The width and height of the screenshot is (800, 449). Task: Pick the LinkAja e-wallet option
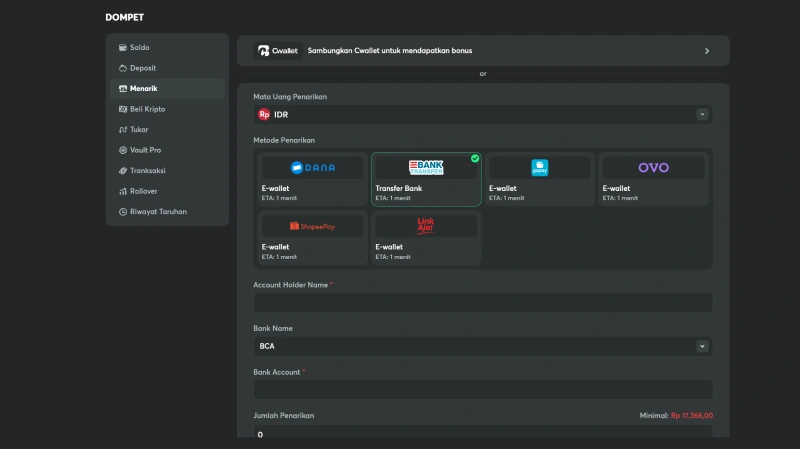coord(426,238)
